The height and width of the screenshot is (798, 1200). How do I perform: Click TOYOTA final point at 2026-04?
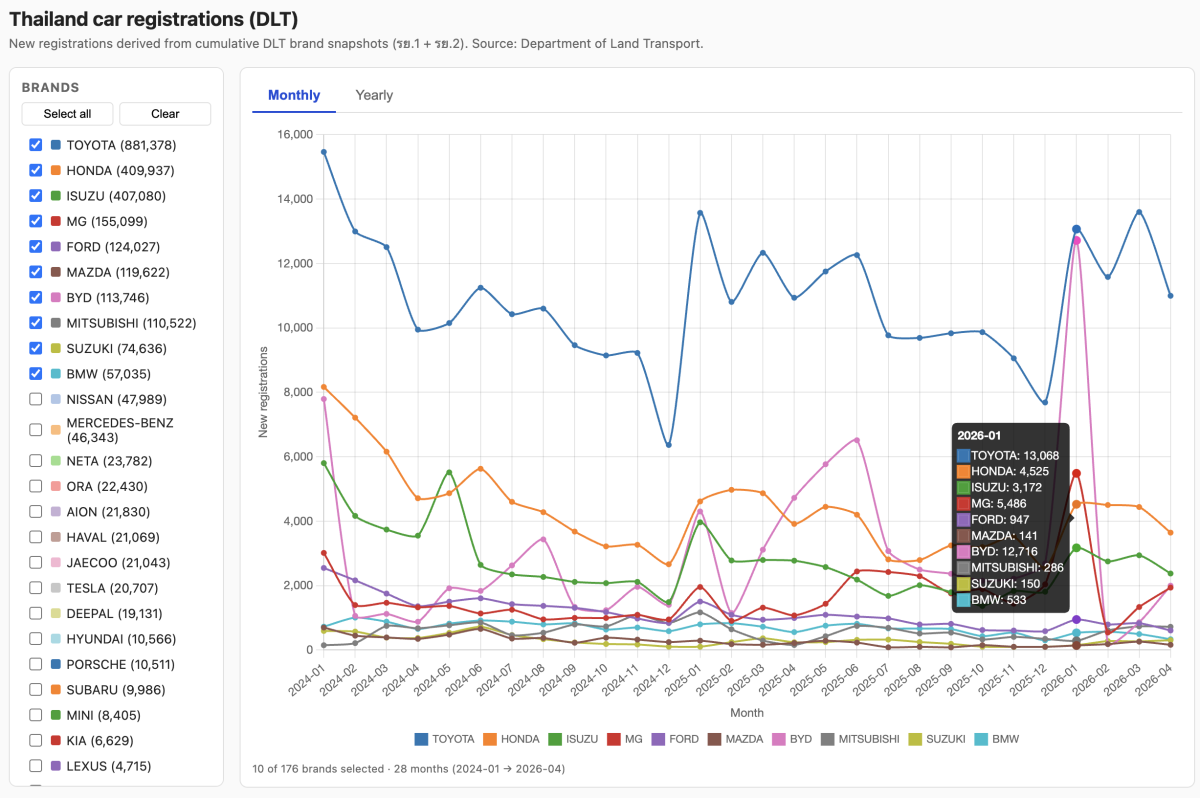tap(1170, 296)
